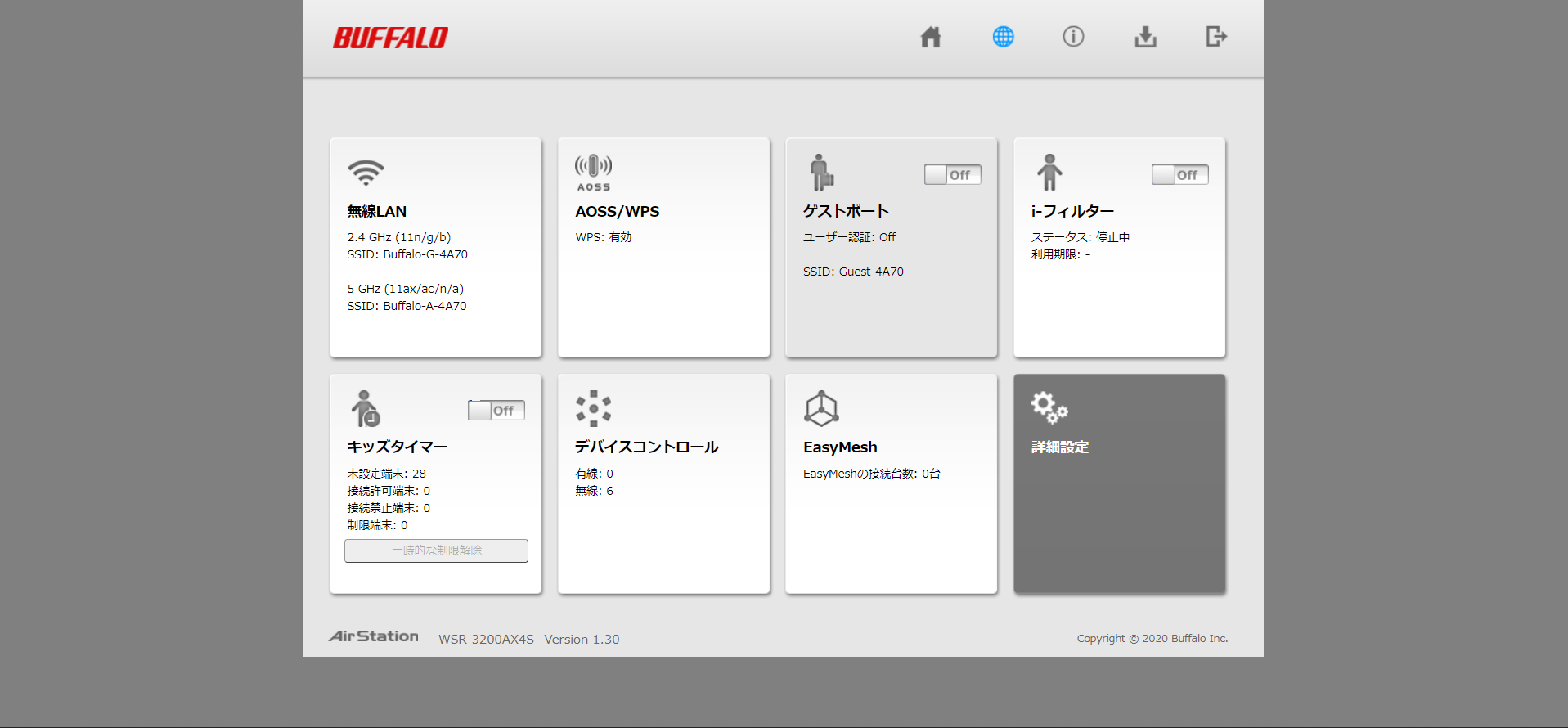The width and height of the screenshot is (1568, 728).
Task: Open the globe internet status icon
Action: pyautogui.click(x=1003, y=37)
